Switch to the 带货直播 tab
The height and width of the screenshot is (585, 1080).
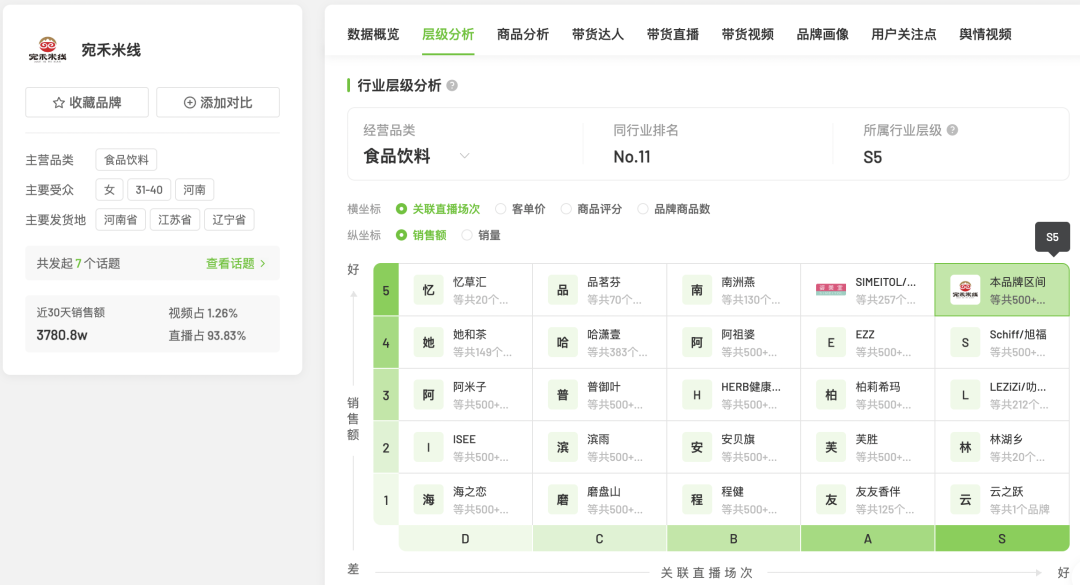[673, 34]
